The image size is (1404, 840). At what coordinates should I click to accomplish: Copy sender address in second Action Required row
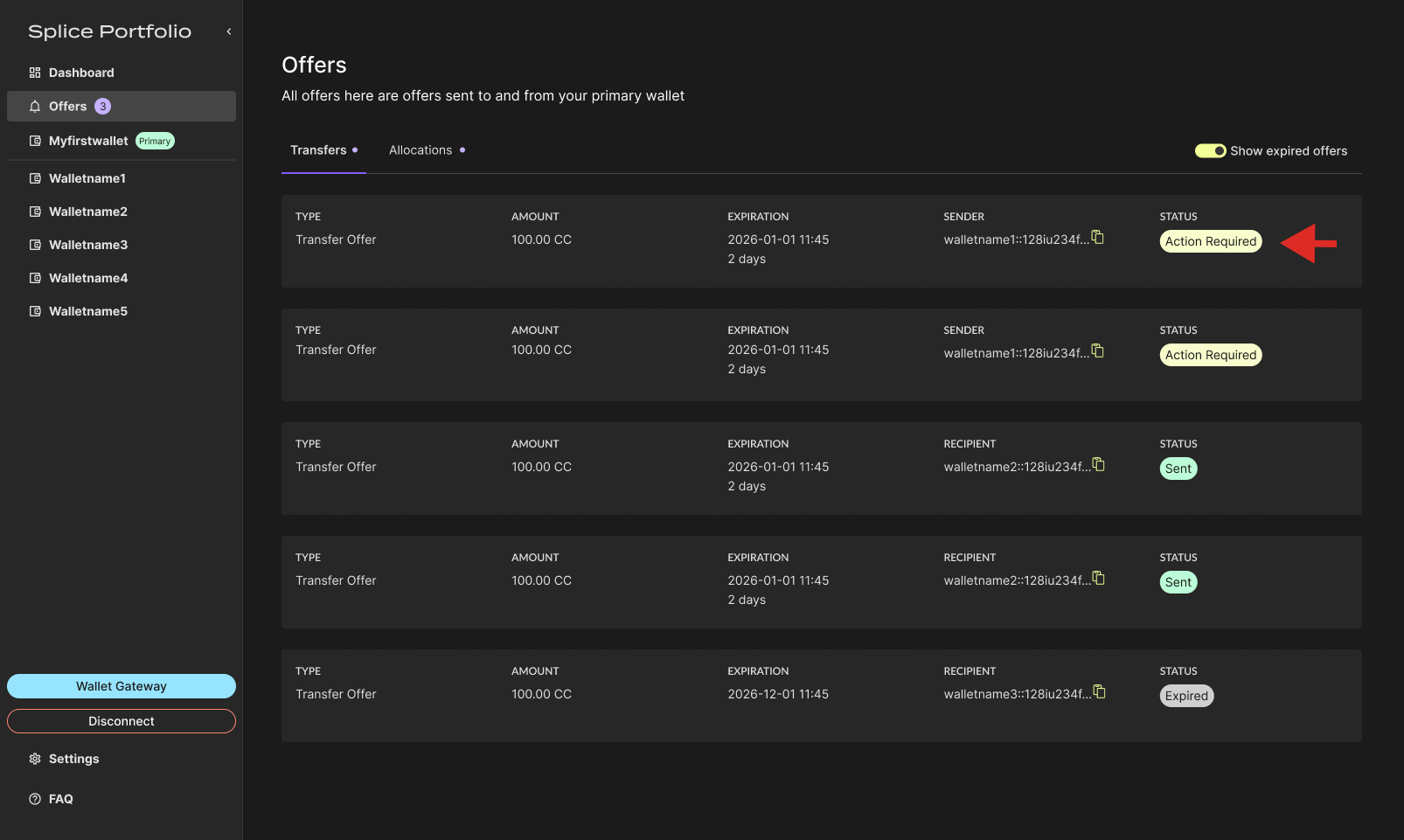pyautogui.click(x=1098, y=351)
